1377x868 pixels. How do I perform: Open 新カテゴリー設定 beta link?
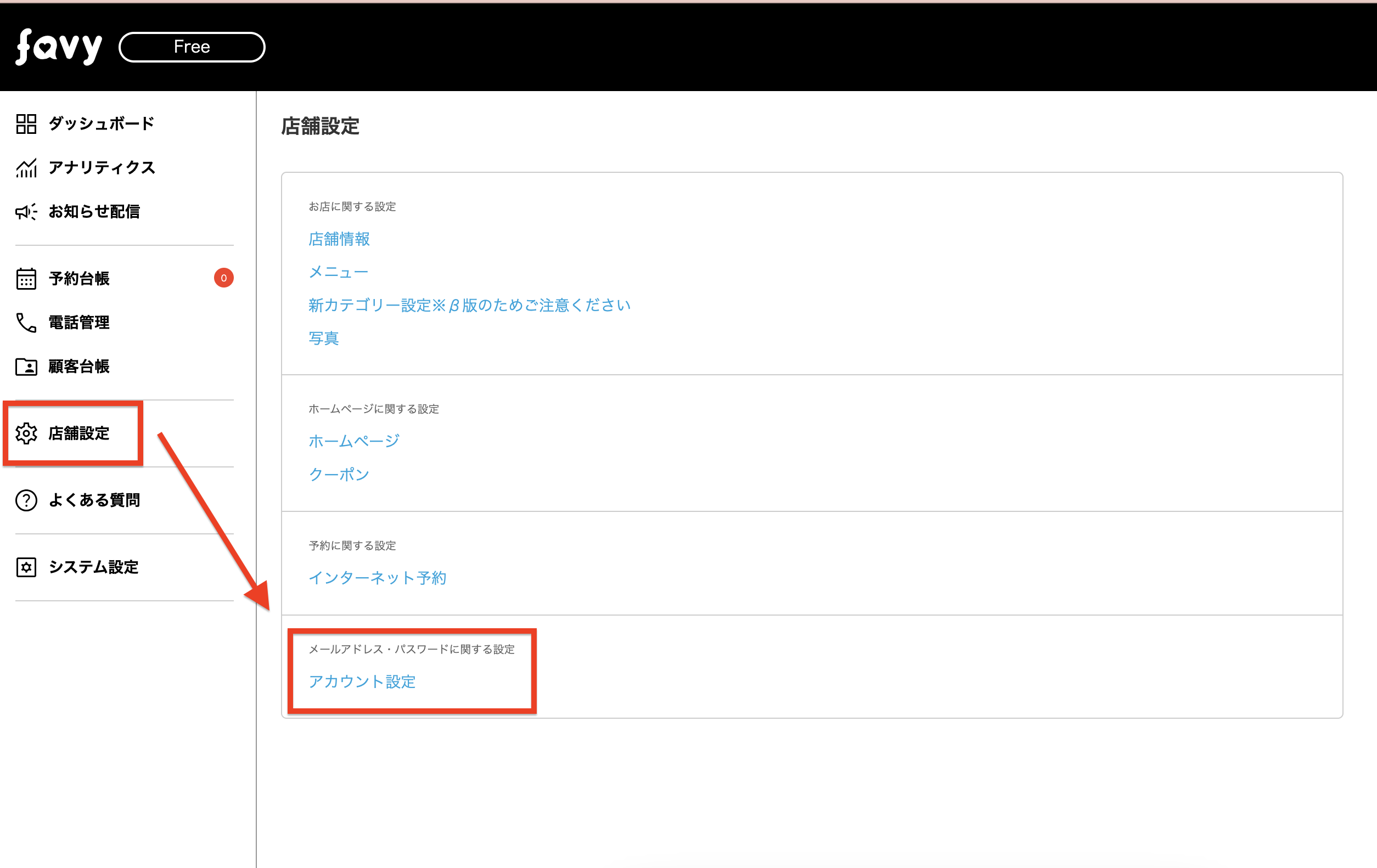point(469,306)
